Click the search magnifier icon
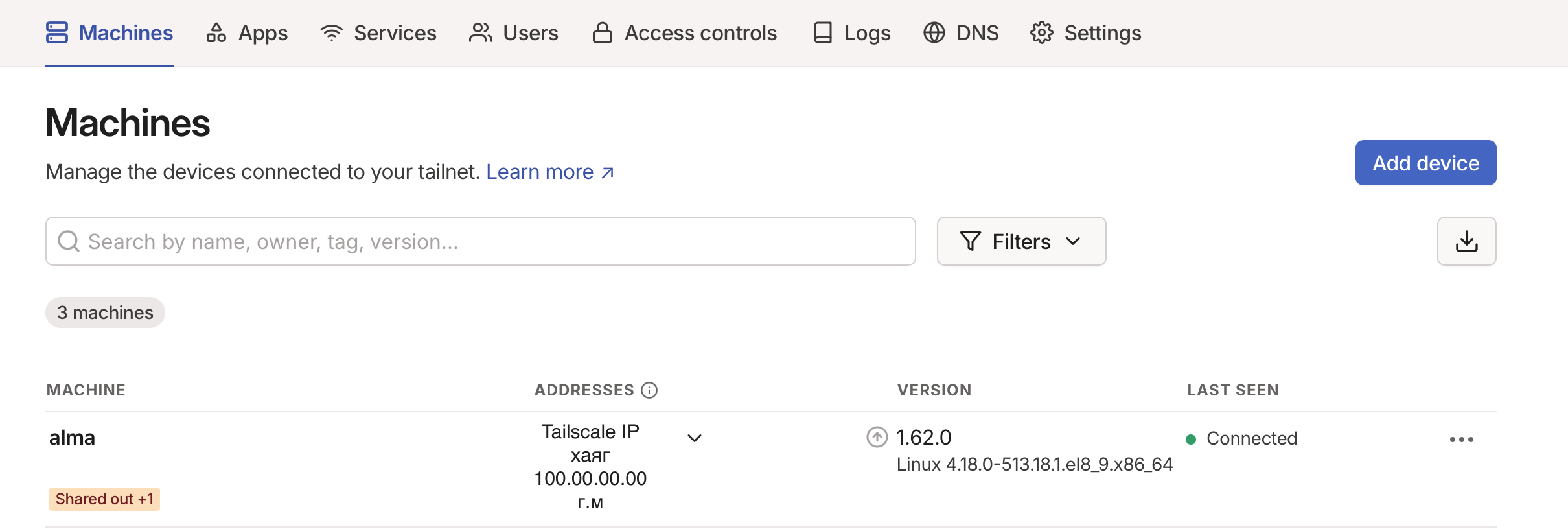This screenshot has width=1568, height=529. pyautogui.click(x=69, y=241)
